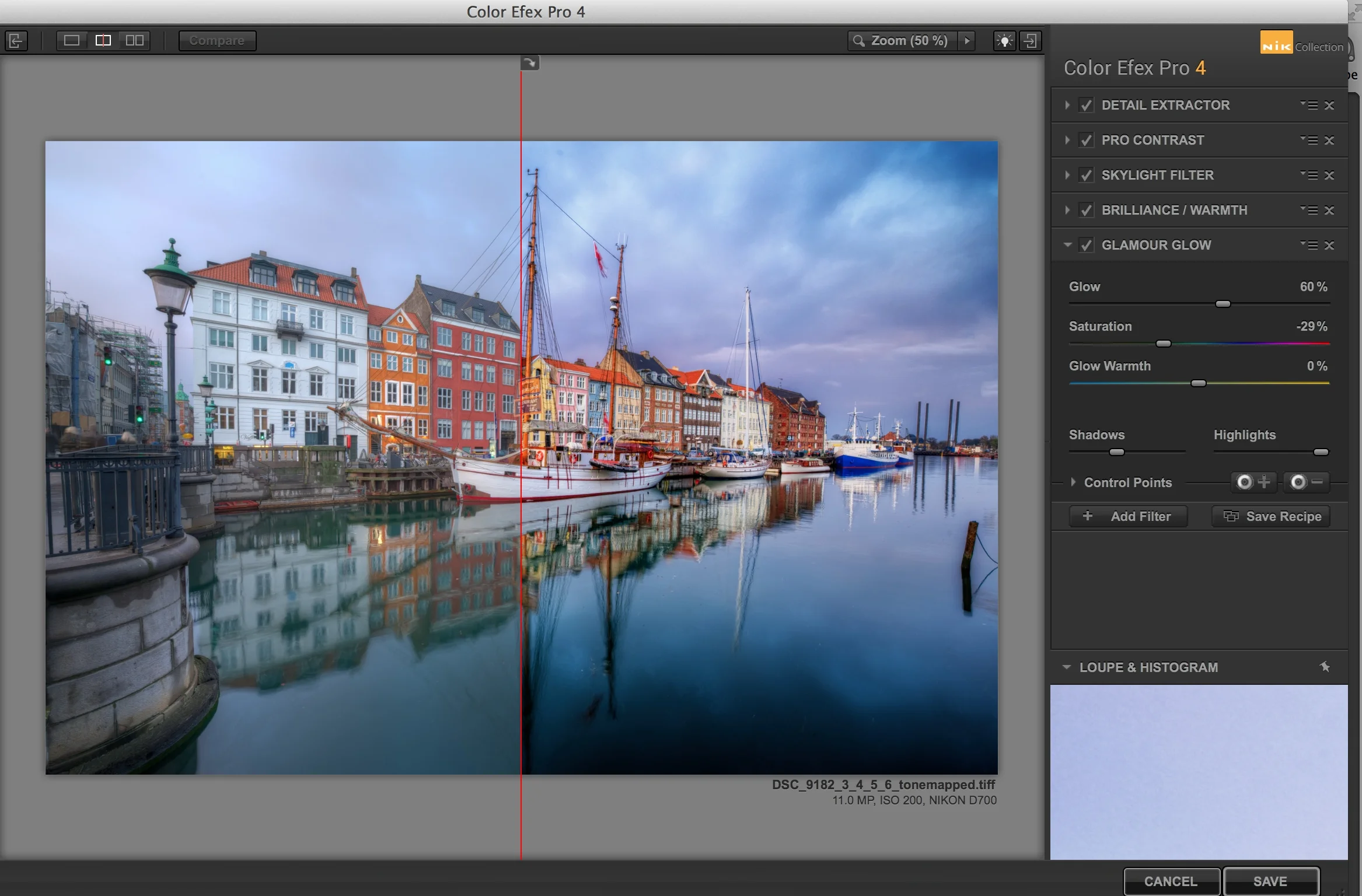Hide the left panel with the toolbar arrow icon

coord(16,40)
